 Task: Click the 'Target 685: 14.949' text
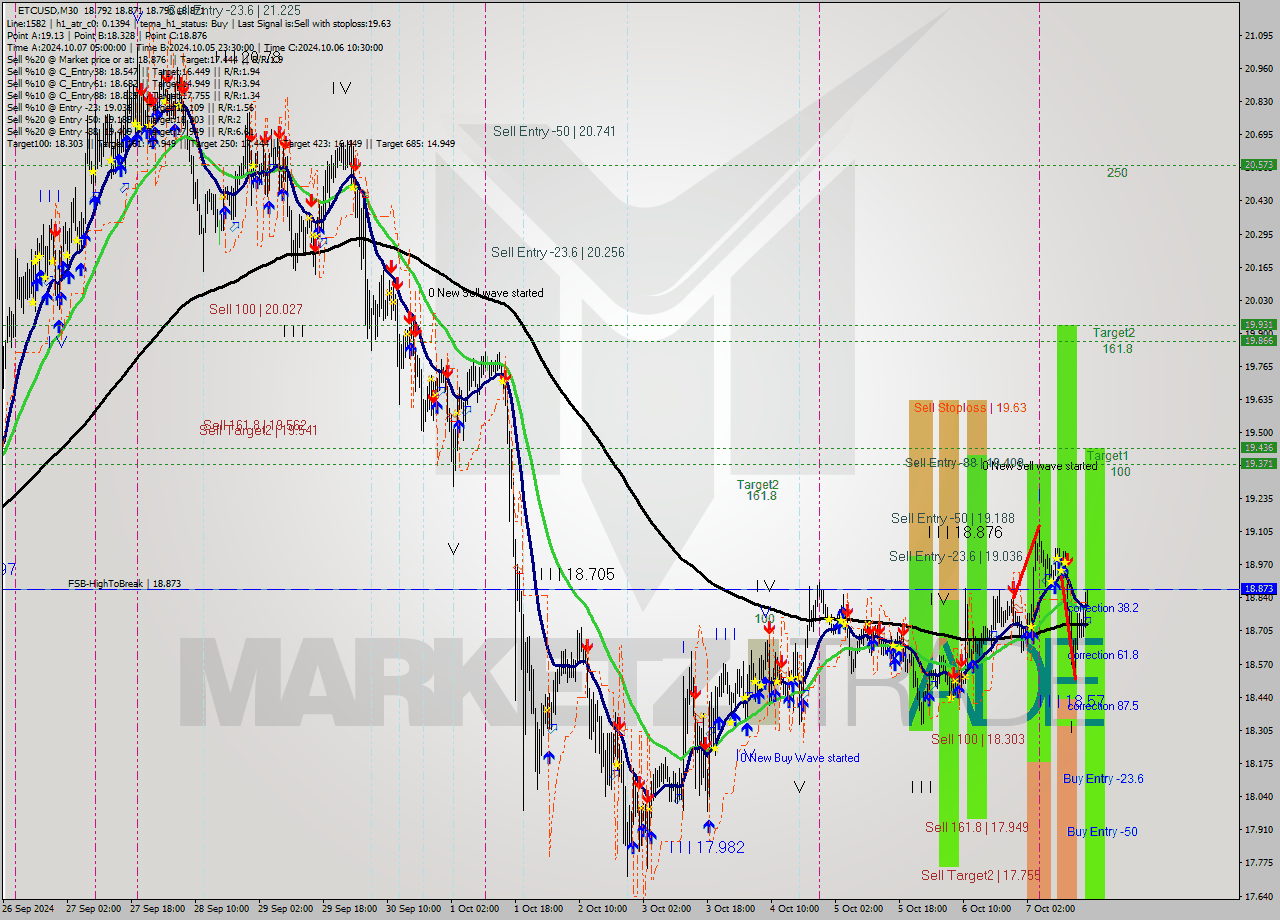[x=417, y=143]
